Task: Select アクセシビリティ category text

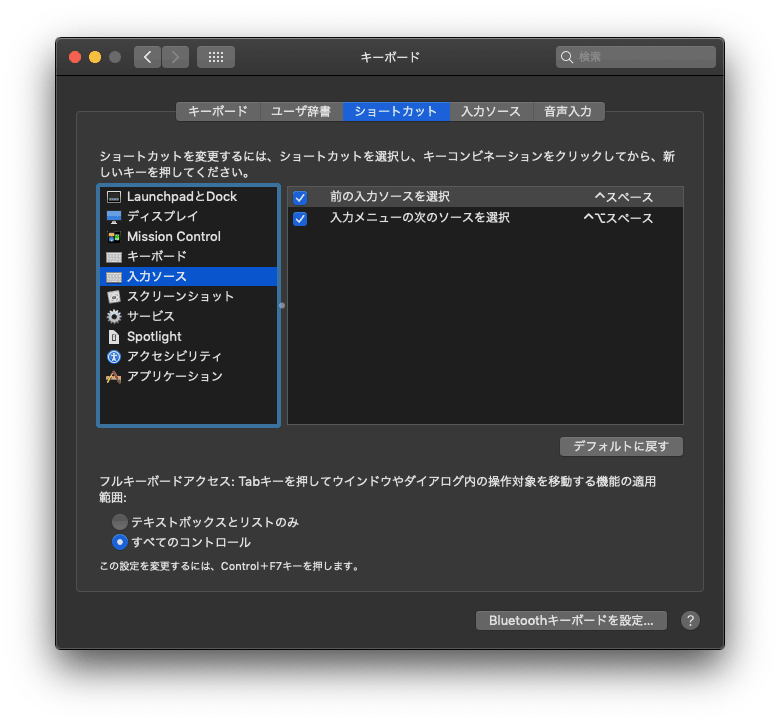Action: (175, 357)
